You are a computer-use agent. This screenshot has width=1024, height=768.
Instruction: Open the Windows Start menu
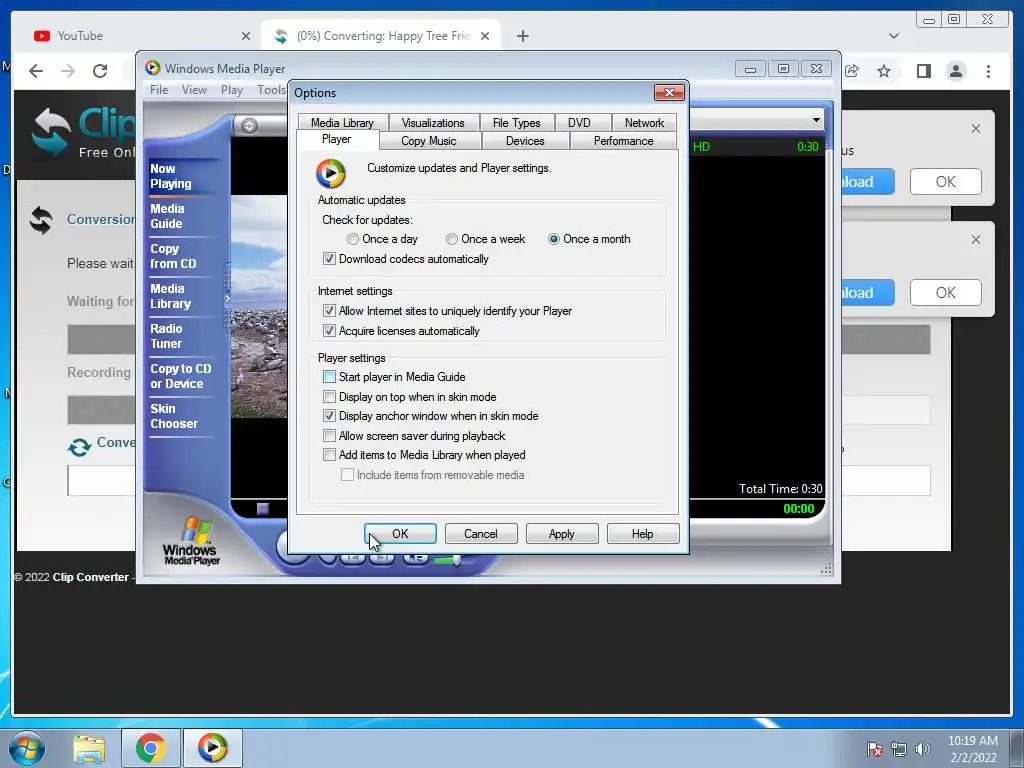tap(26, 748)
